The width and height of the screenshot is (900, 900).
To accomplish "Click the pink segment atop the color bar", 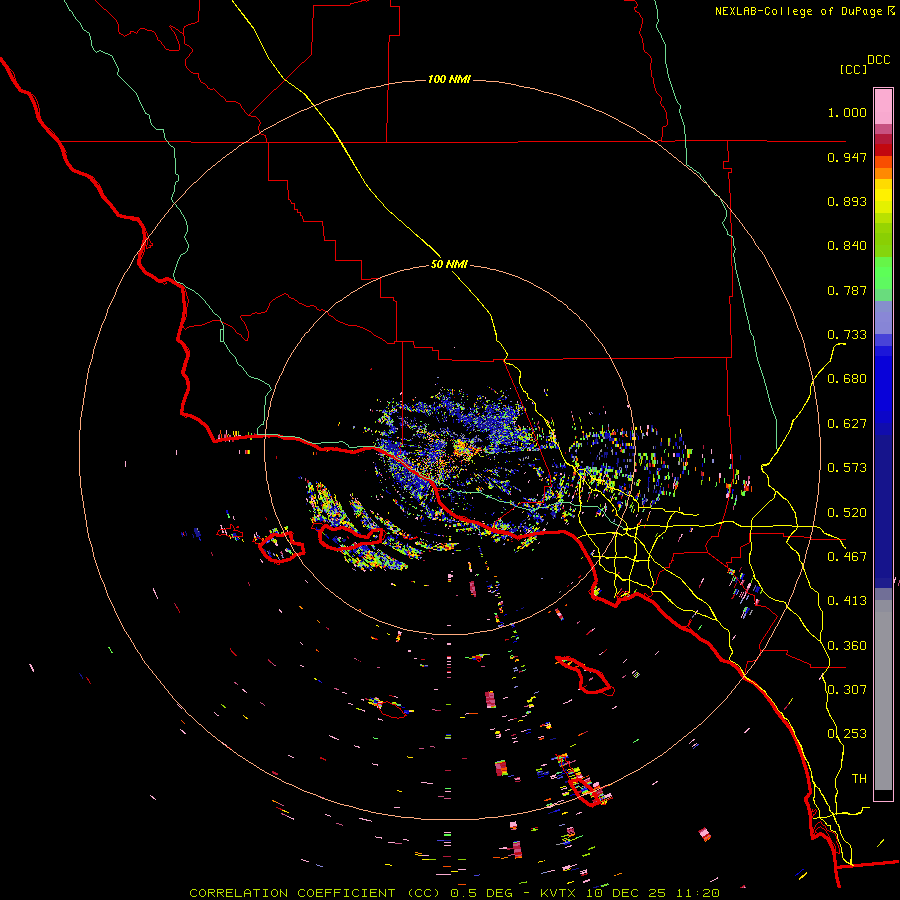I will coord(883,106).
